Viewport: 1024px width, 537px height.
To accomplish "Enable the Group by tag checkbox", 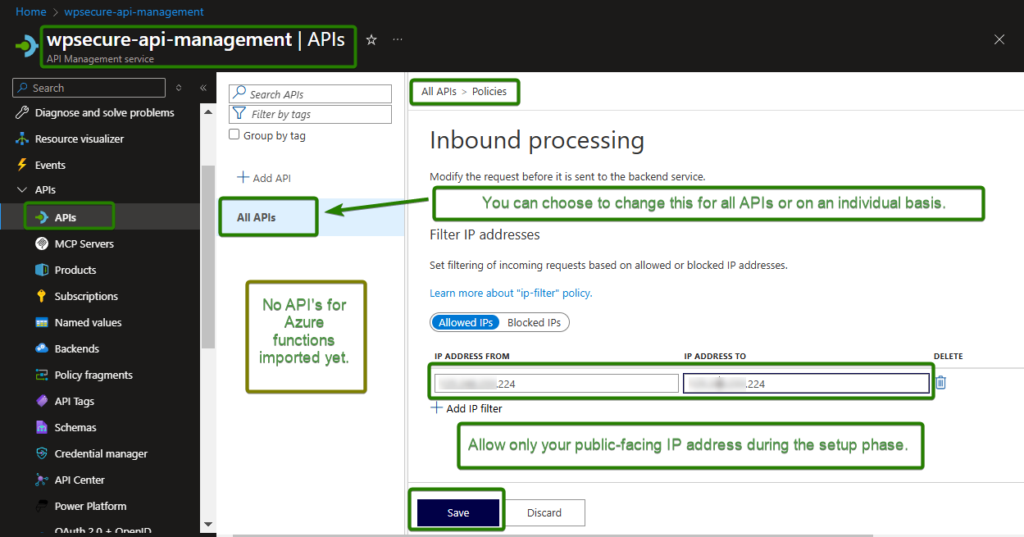I will (x=234, y=135).
